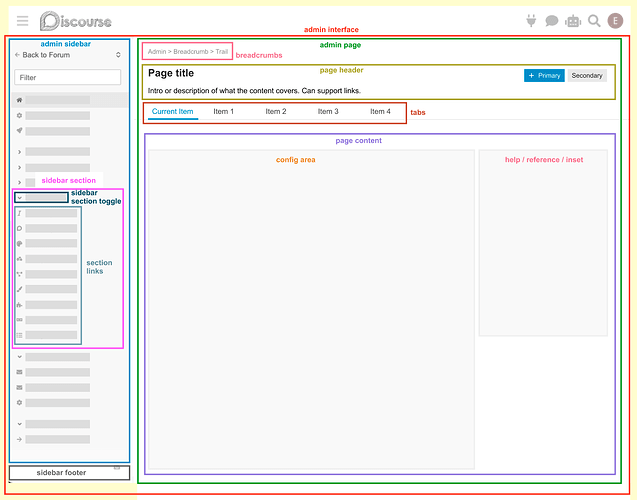Screen dimensions: 637x500
Task: Click the Trail breadcrumb item
Action: click(x=222, y=52)
